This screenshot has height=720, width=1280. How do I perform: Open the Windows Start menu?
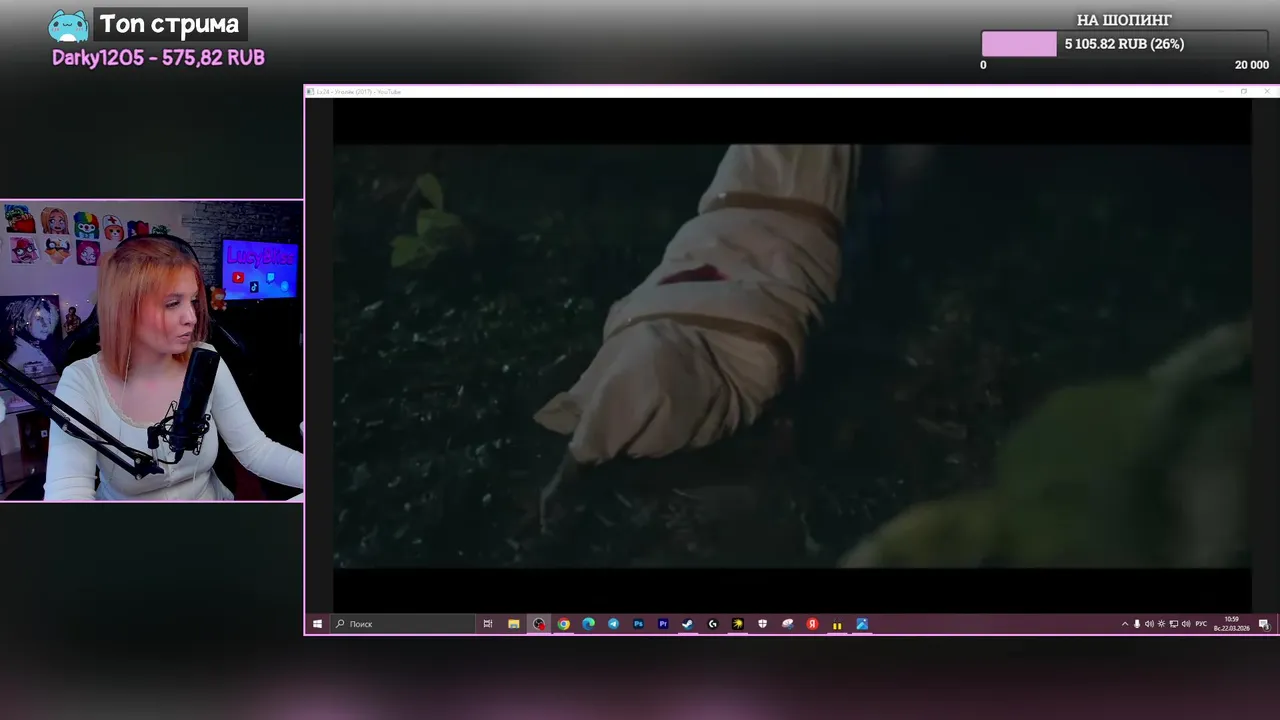coord(317,624)
